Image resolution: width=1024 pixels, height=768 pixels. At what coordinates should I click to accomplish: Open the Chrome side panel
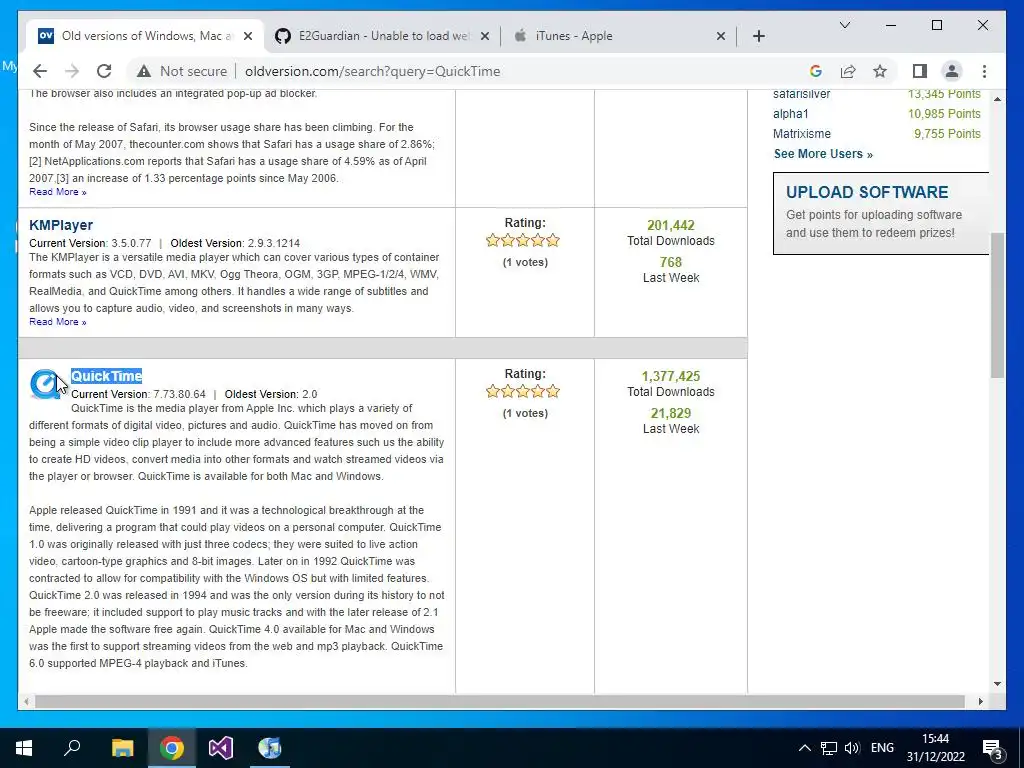920,71
